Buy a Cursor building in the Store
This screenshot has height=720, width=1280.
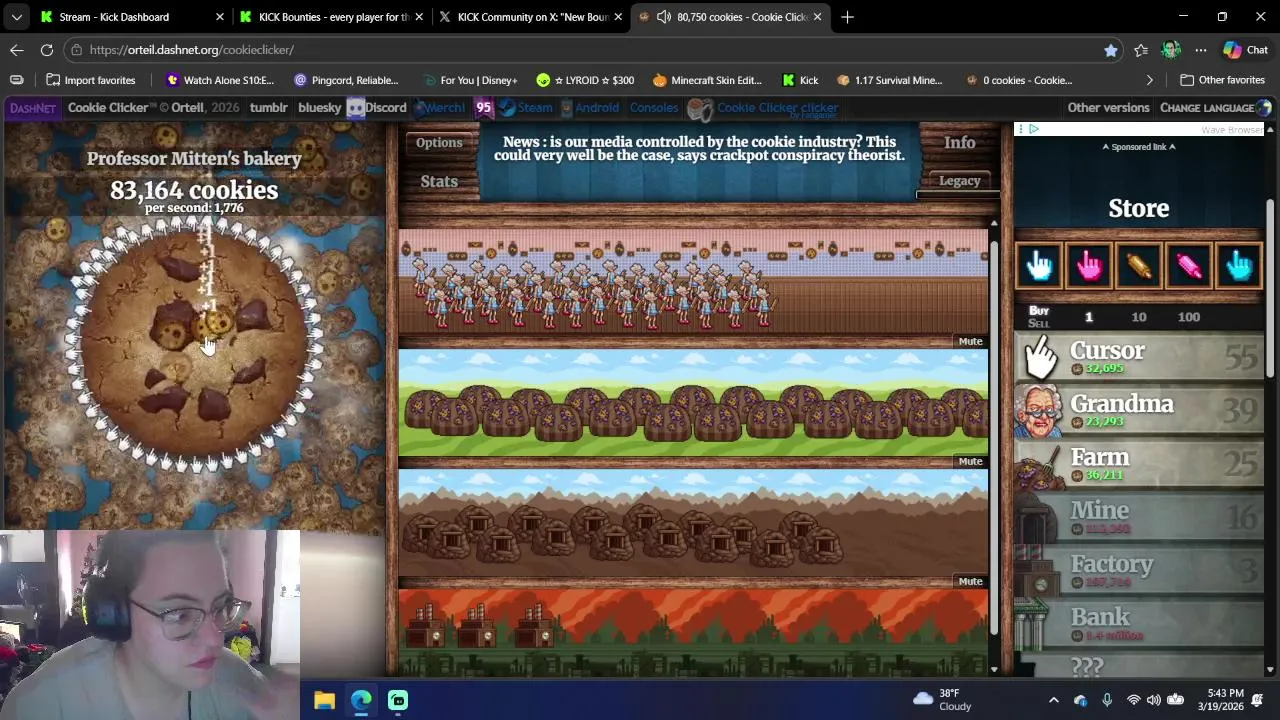[x=1139, y=358]
